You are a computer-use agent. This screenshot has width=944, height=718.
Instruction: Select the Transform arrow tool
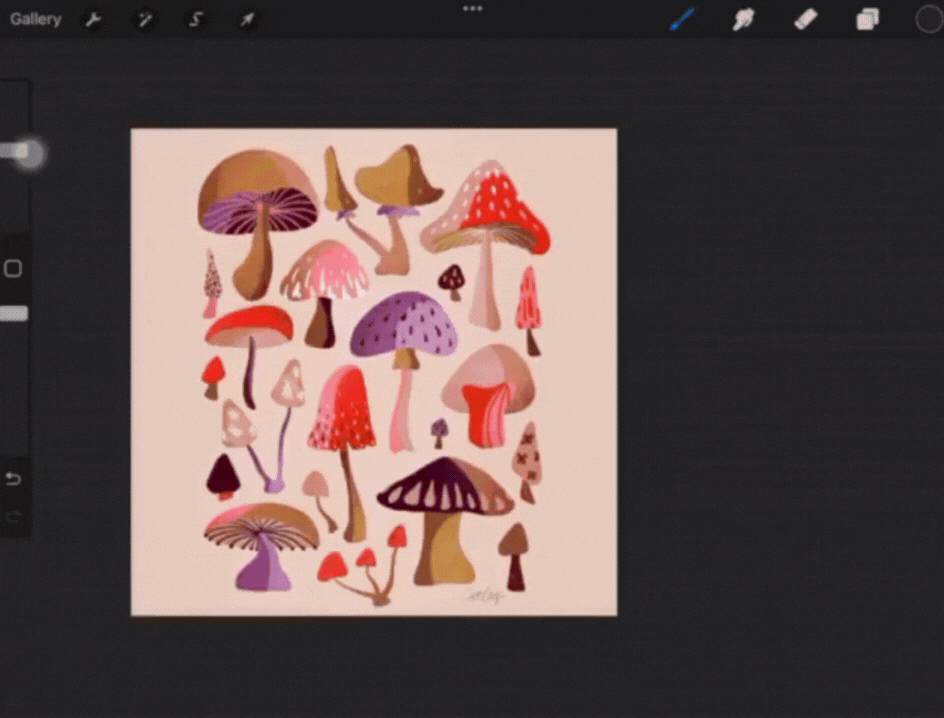247,19
